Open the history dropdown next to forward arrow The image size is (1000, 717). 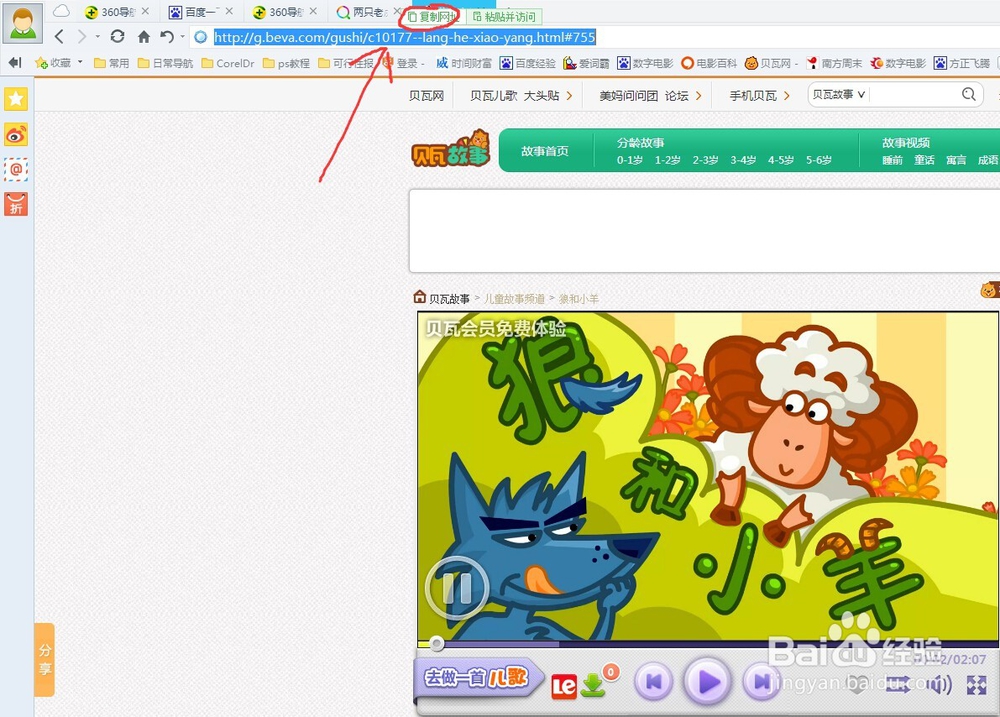(x=98, y=37)
